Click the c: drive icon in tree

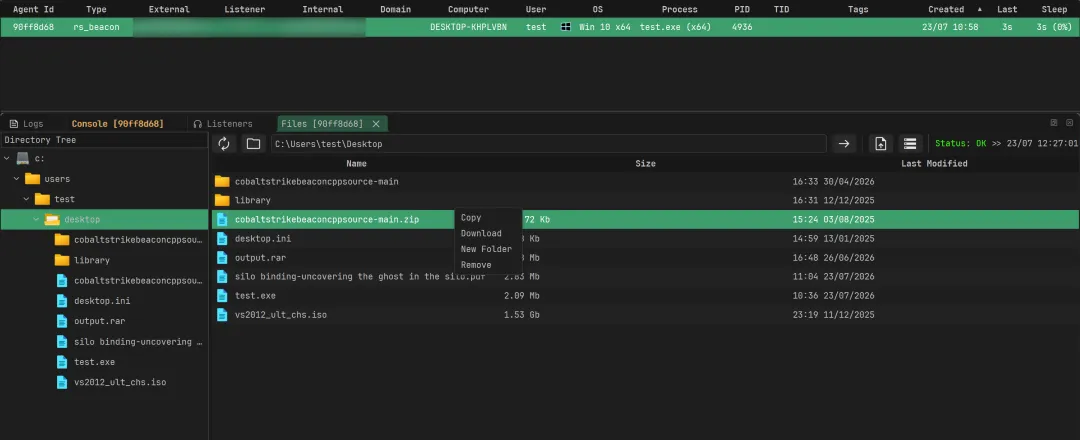23,158
